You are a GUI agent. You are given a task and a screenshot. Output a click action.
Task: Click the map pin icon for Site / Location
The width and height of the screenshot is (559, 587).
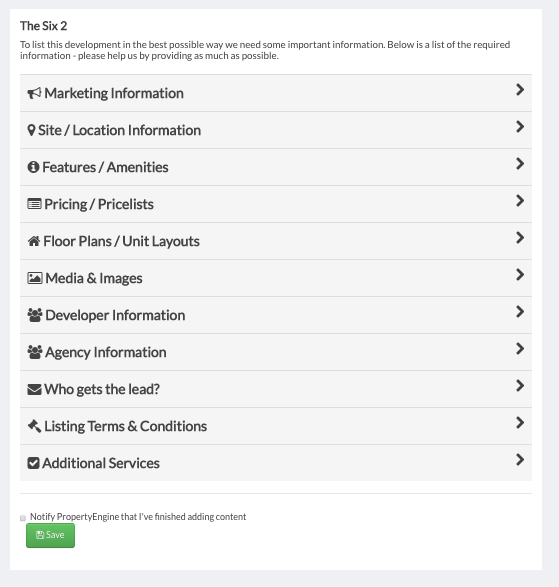point(31,130)
